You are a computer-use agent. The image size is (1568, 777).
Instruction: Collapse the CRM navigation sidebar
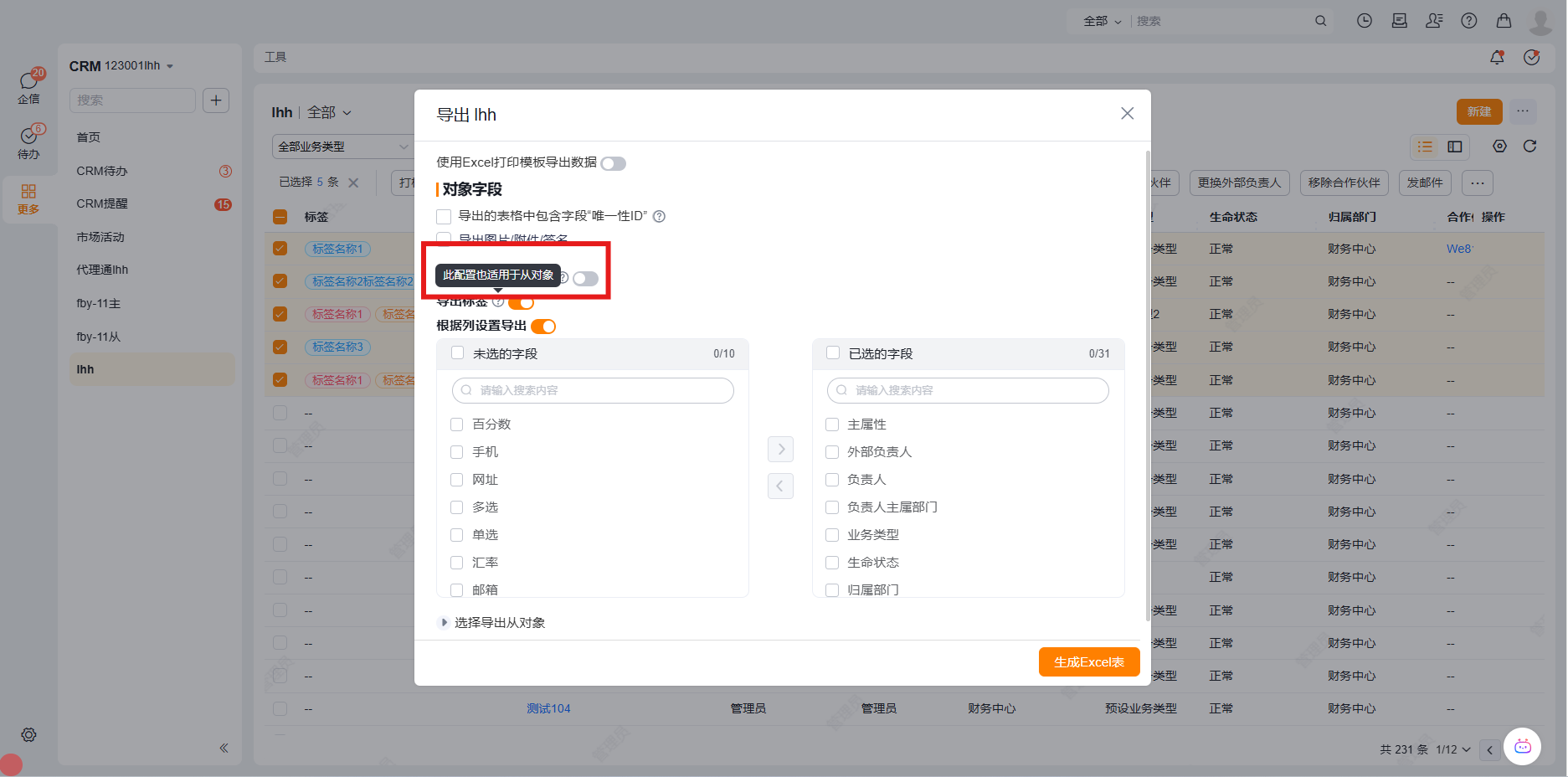(224, 748)
